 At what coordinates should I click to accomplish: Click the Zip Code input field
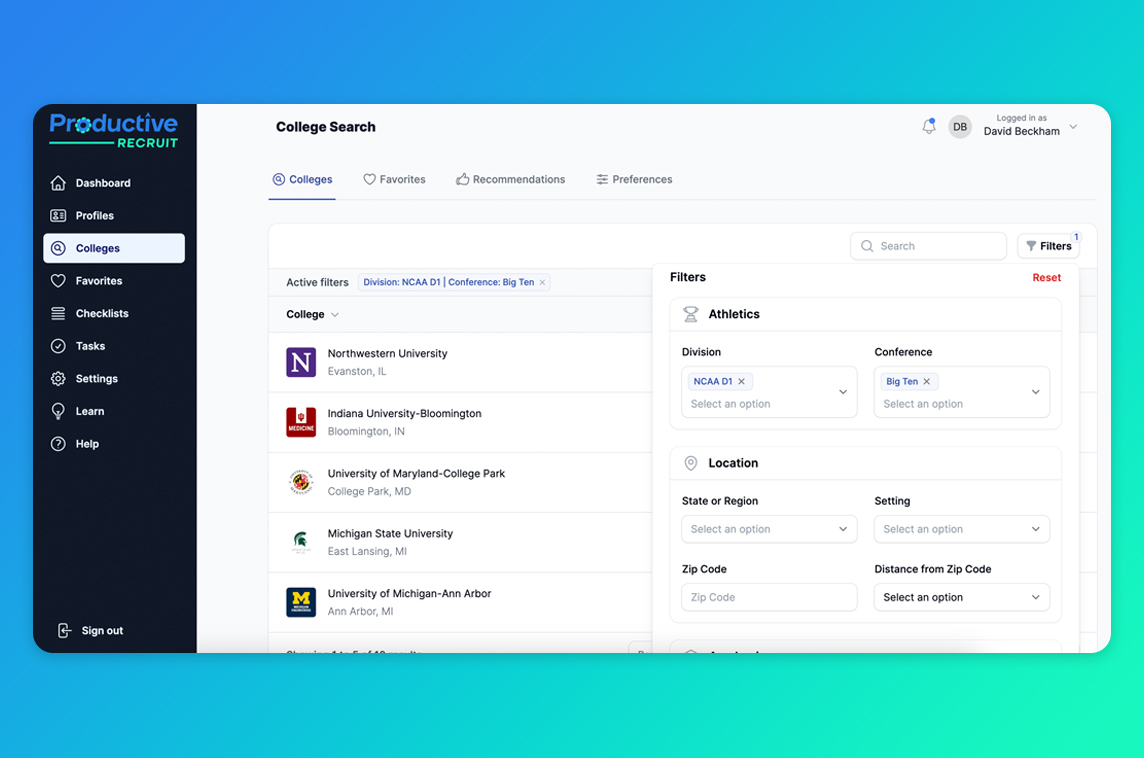[x=769, y=597]
